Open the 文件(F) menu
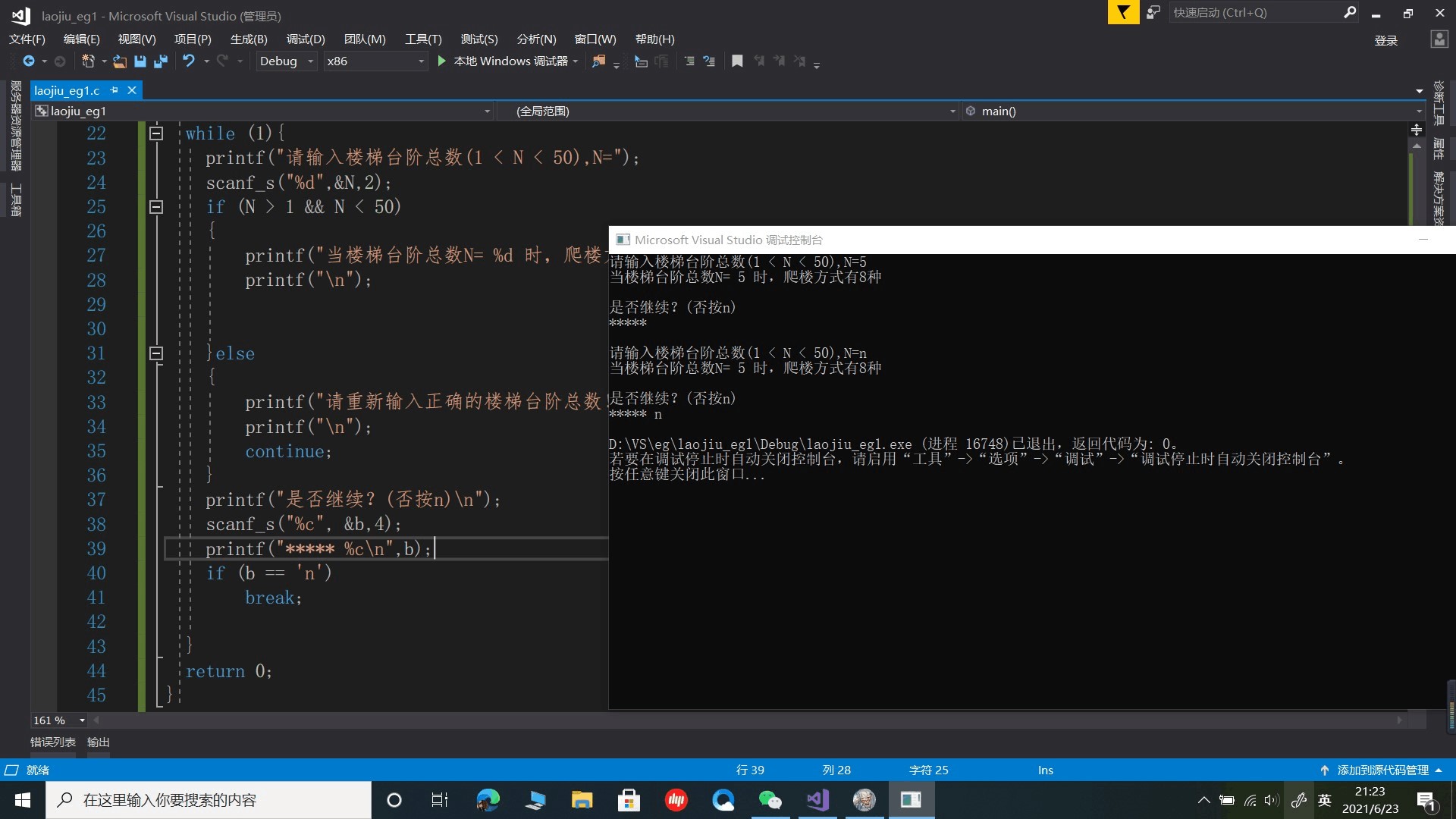 27,39
